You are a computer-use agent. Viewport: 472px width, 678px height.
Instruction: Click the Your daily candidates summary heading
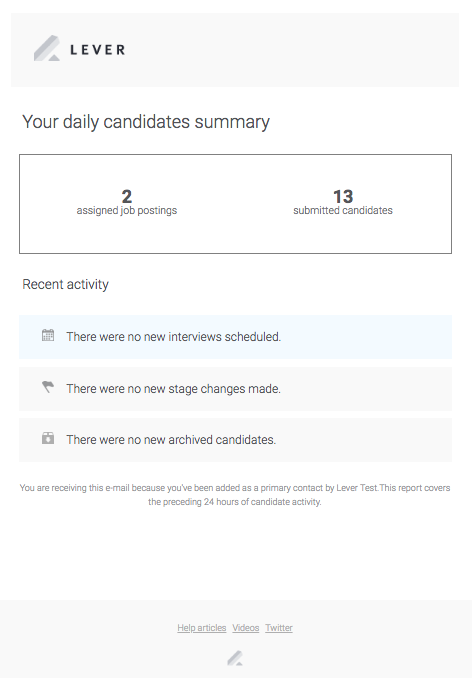pos(146,122)
